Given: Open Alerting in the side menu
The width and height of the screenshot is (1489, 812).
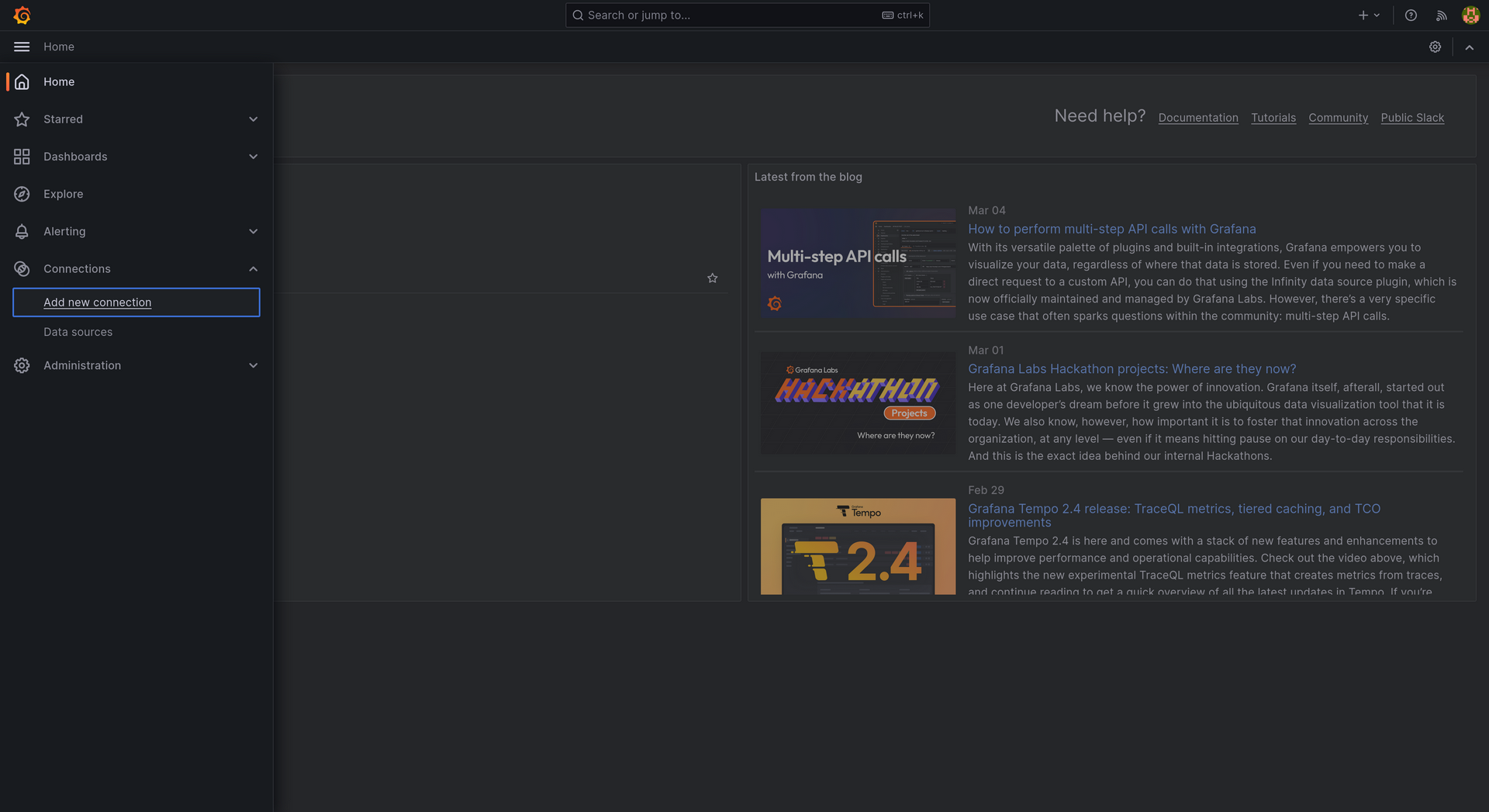Looking at the screenshot, I should pos(64,231).
